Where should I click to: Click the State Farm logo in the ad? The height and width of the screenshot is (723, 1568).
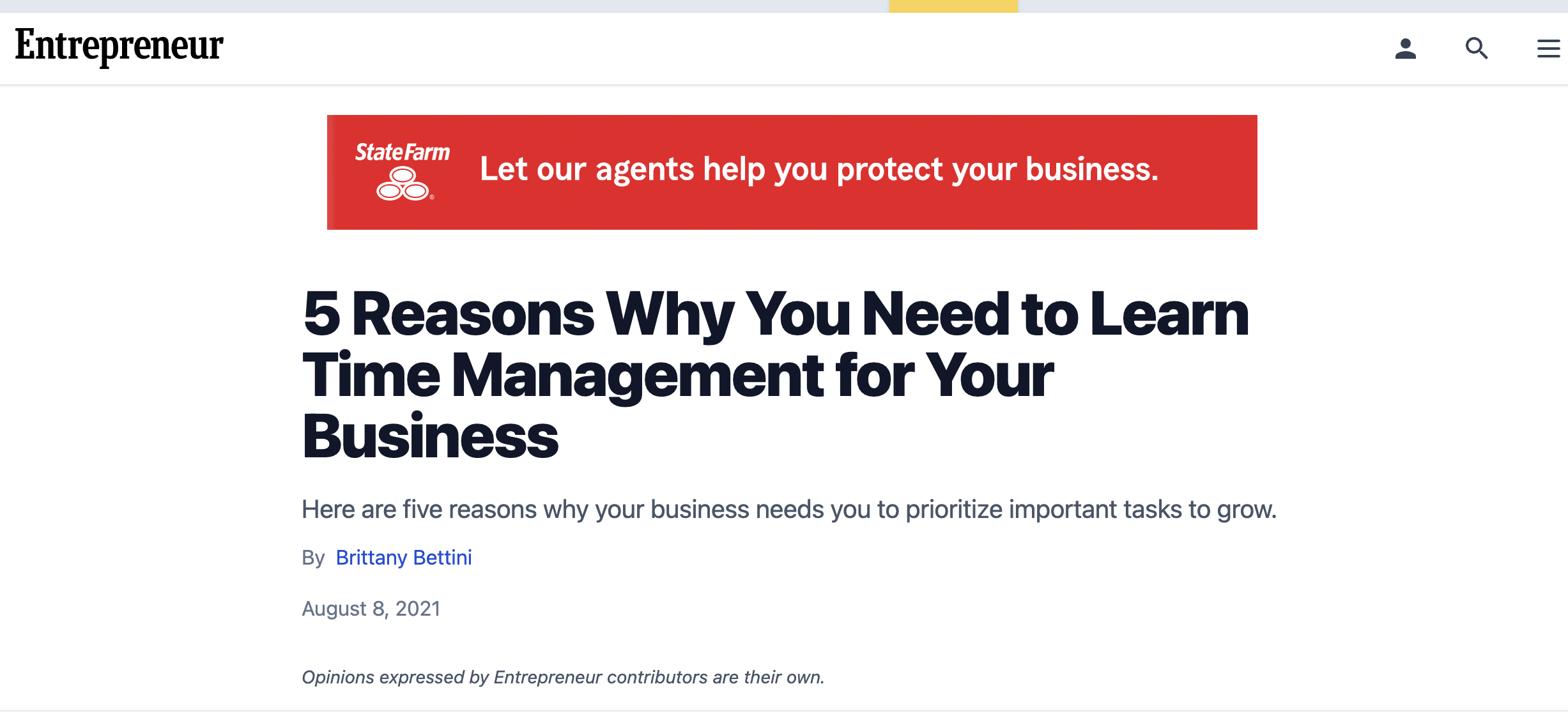403,171
